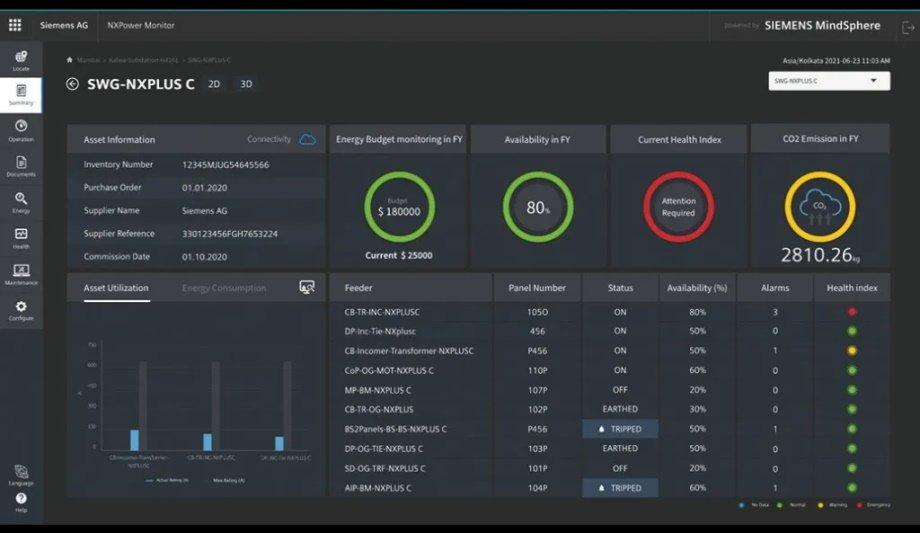This screenshot has height=533, width=920.
Task: Sort by the Availability (%) column header
Action: pyautogui.click(x=697, y=288)
